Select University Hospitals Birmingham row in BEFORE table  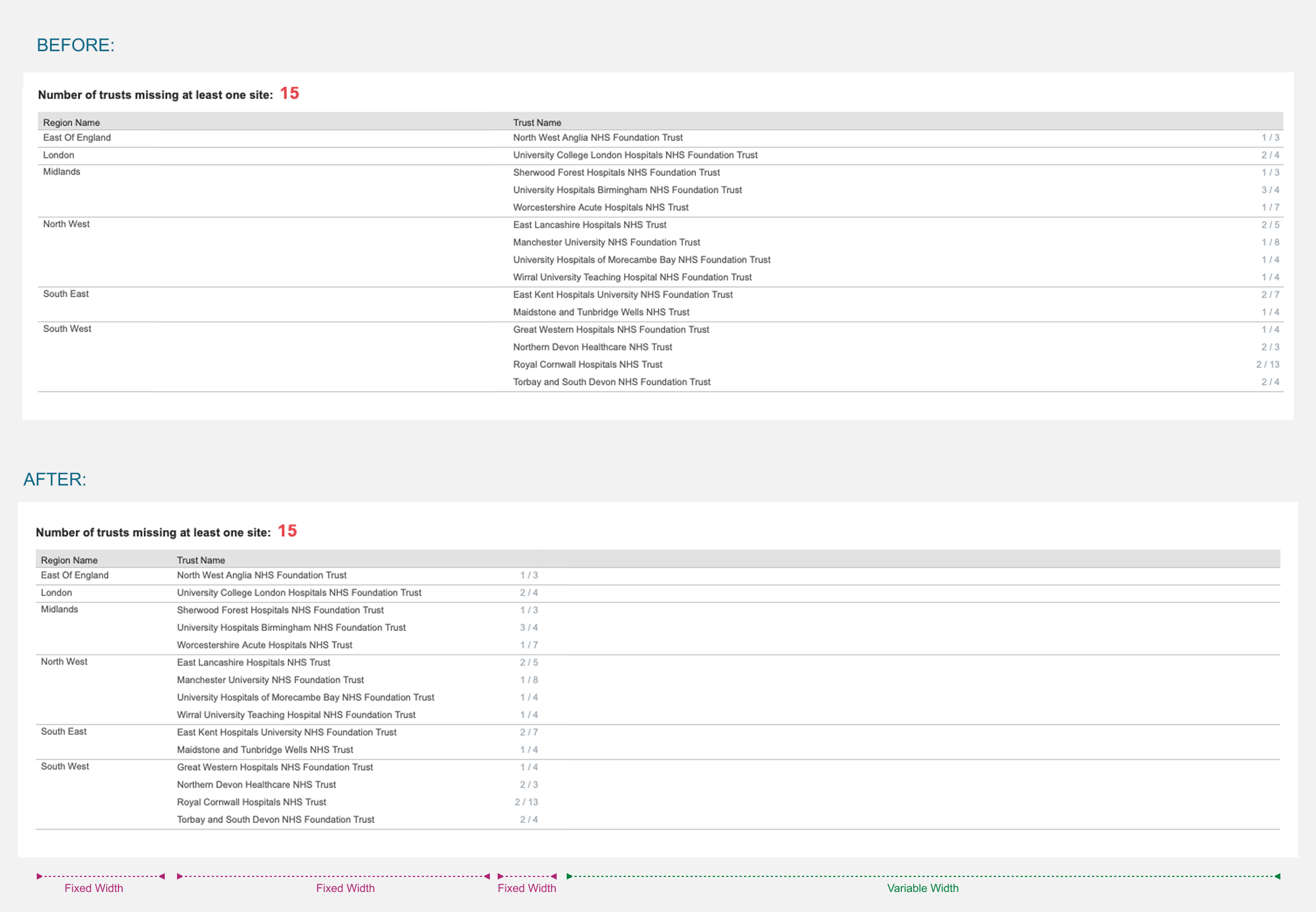tap(660, 190)
